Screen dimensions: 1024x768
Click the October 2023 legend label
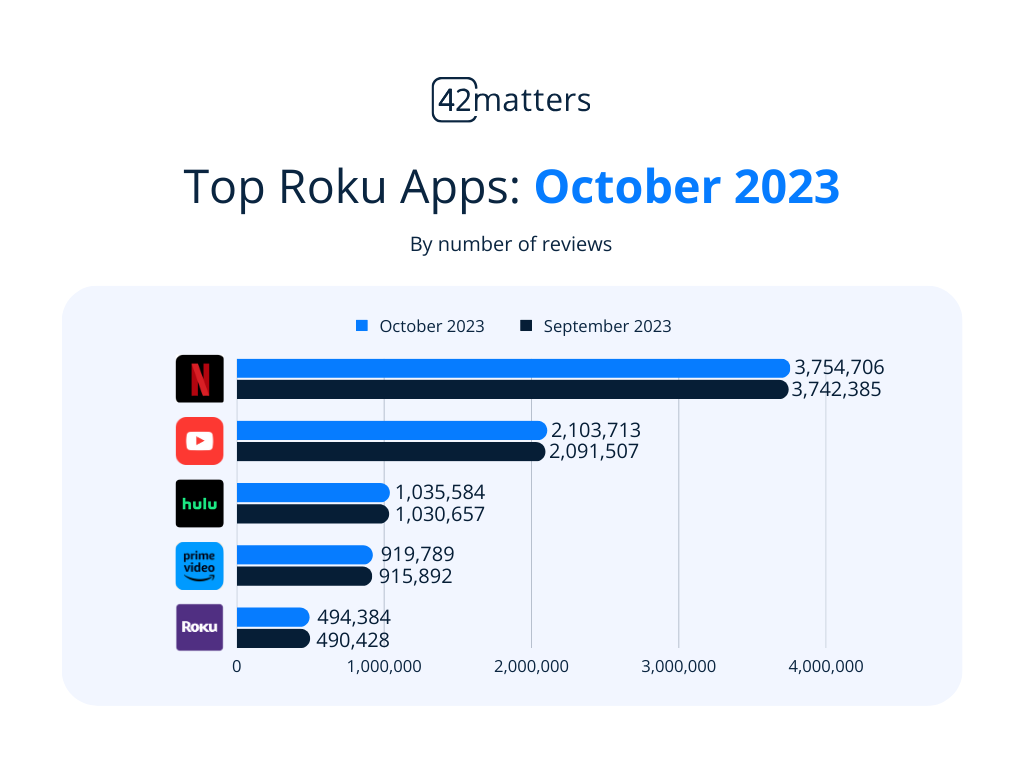[x=432, y=326]
